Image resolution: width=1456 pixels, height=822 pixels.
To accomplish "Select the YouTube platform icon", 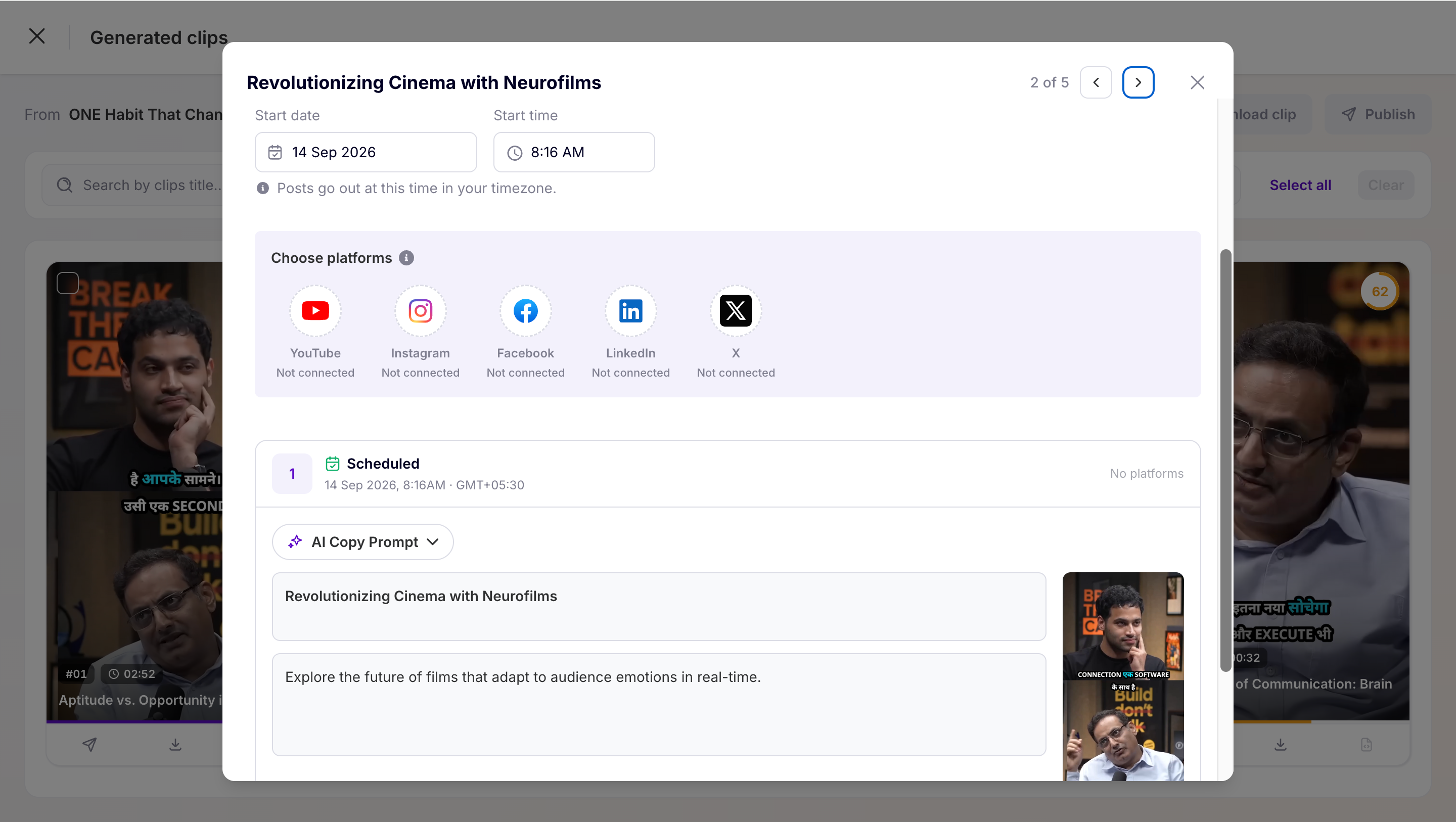I will 315,310.
